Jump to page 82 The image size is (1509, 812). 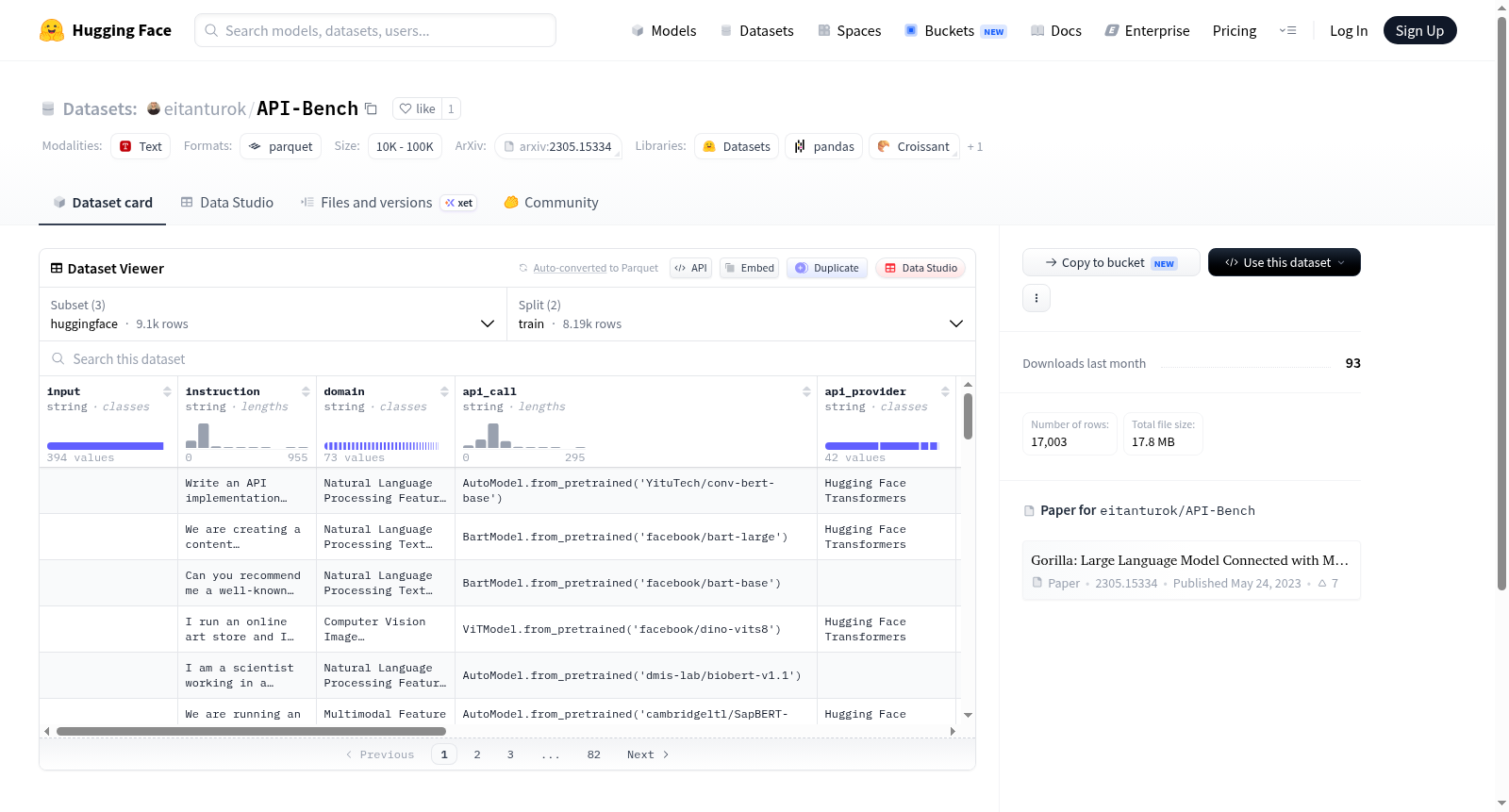coord(593,754)
